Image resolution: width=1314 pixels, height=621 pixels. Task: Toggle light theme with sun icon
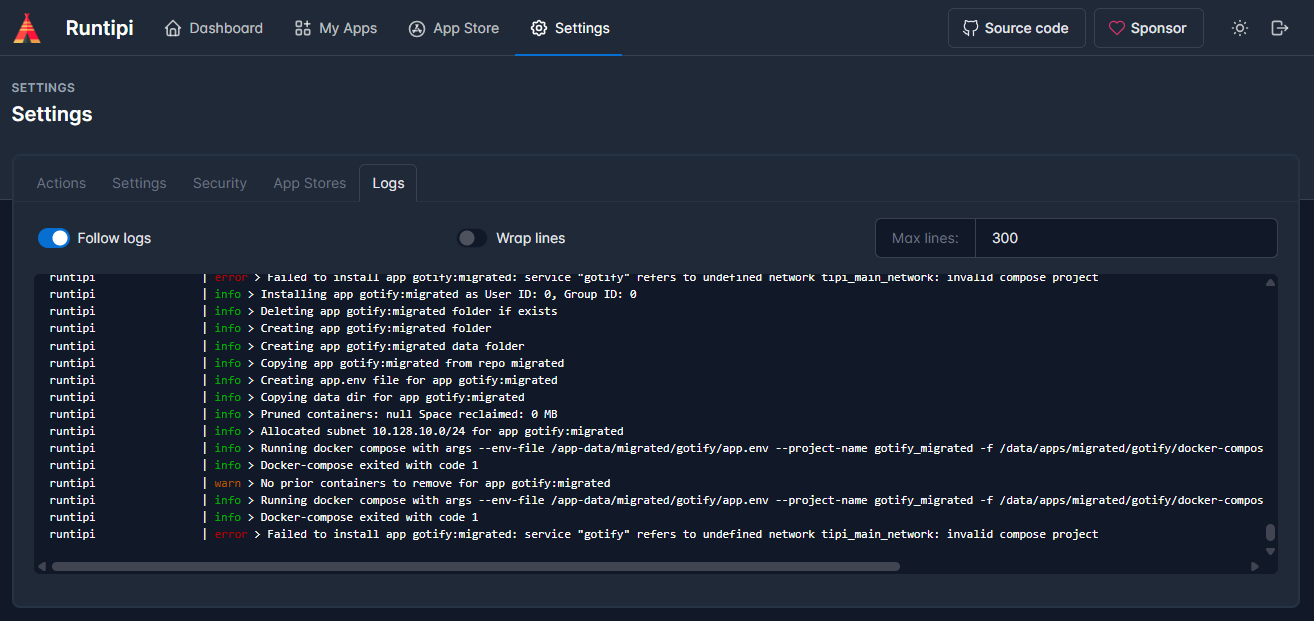click(1240, 28)
